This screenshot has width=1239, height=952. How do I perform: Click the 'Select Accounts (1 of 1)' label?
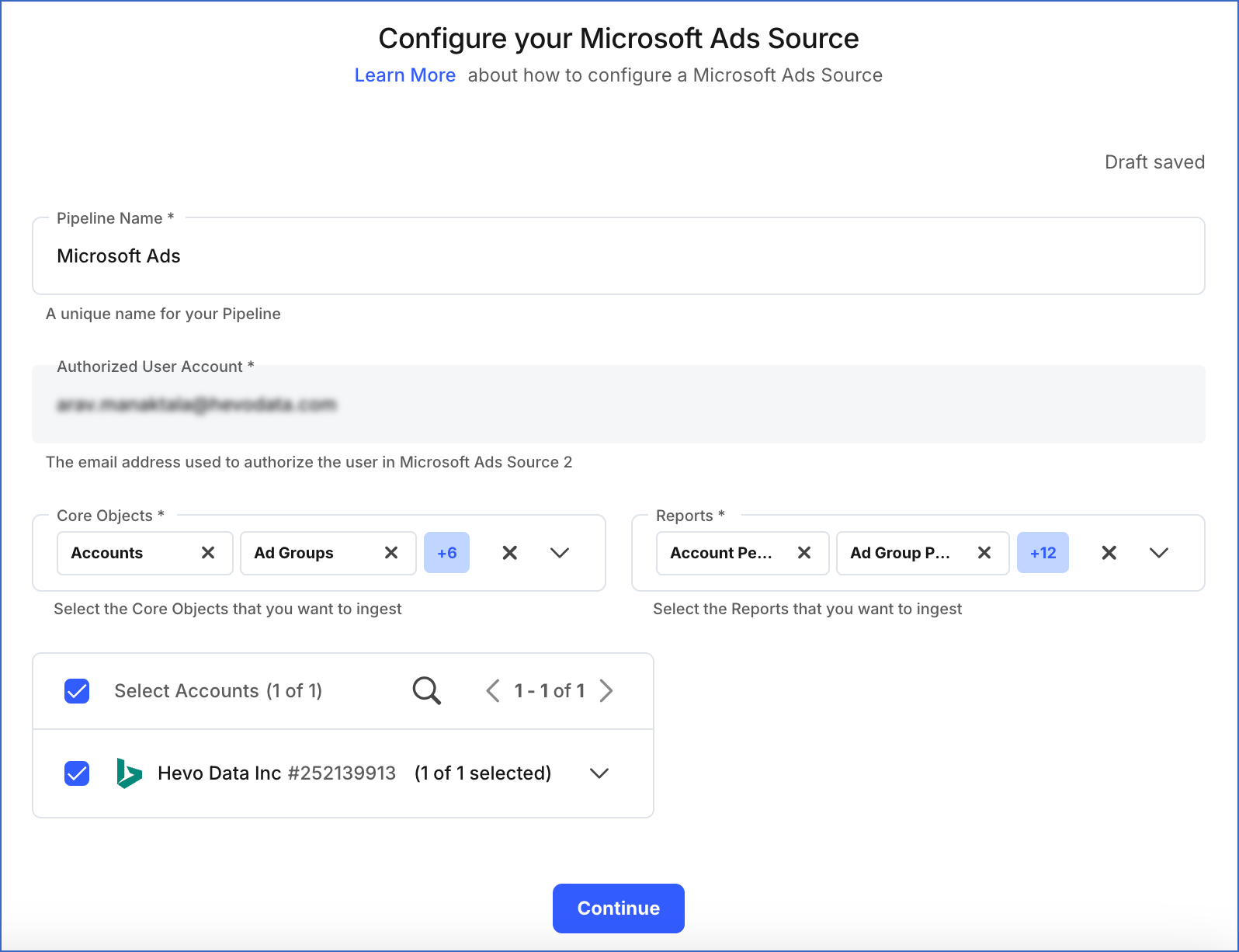click(x=218, y=691)
